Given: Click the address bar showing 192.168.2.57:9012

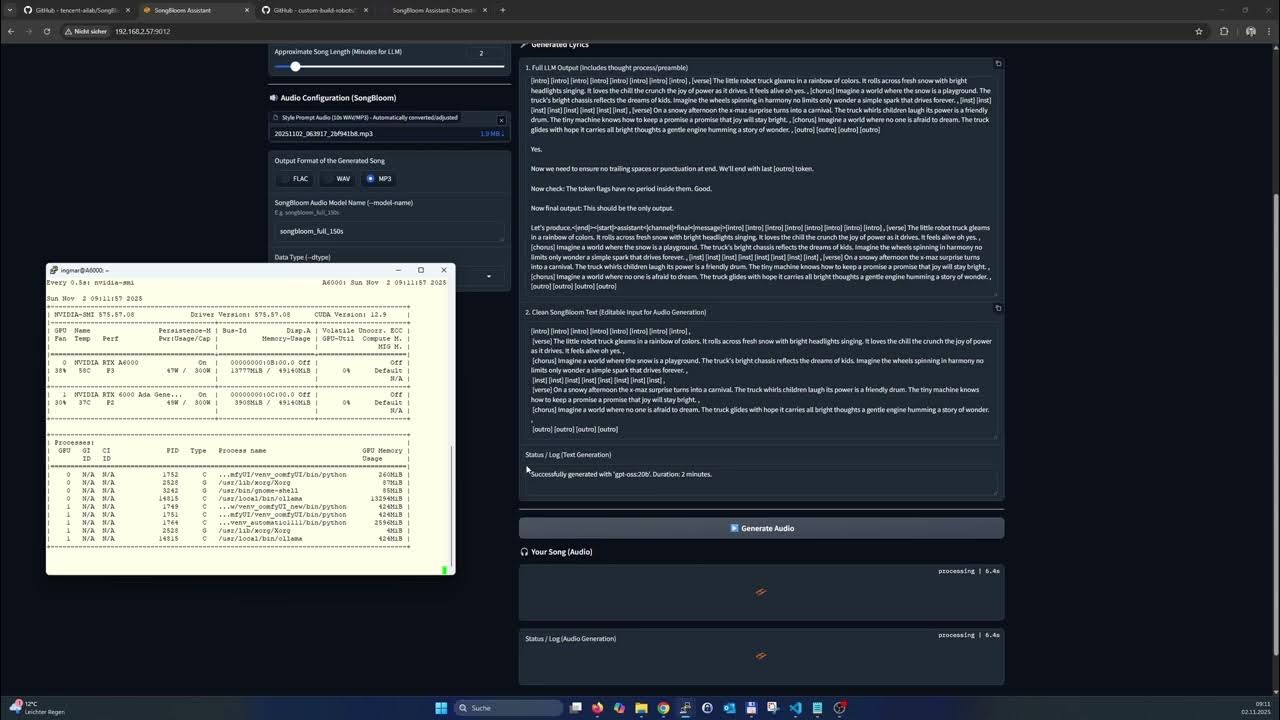Looking at the screenshot, I should [x=142, y=31].
